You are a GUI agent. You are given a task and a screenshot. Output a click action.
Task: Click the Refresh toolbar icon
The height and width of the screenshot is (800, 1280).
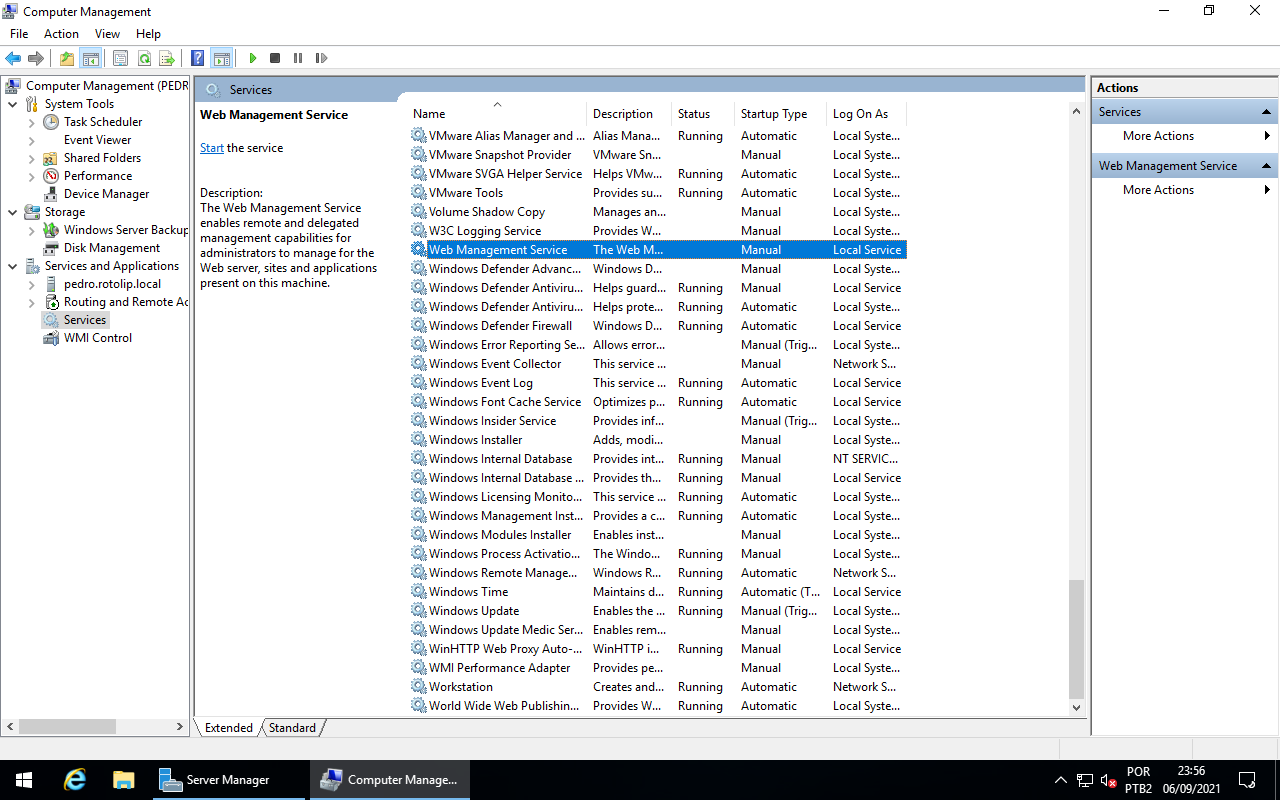(x=144, y=58)
